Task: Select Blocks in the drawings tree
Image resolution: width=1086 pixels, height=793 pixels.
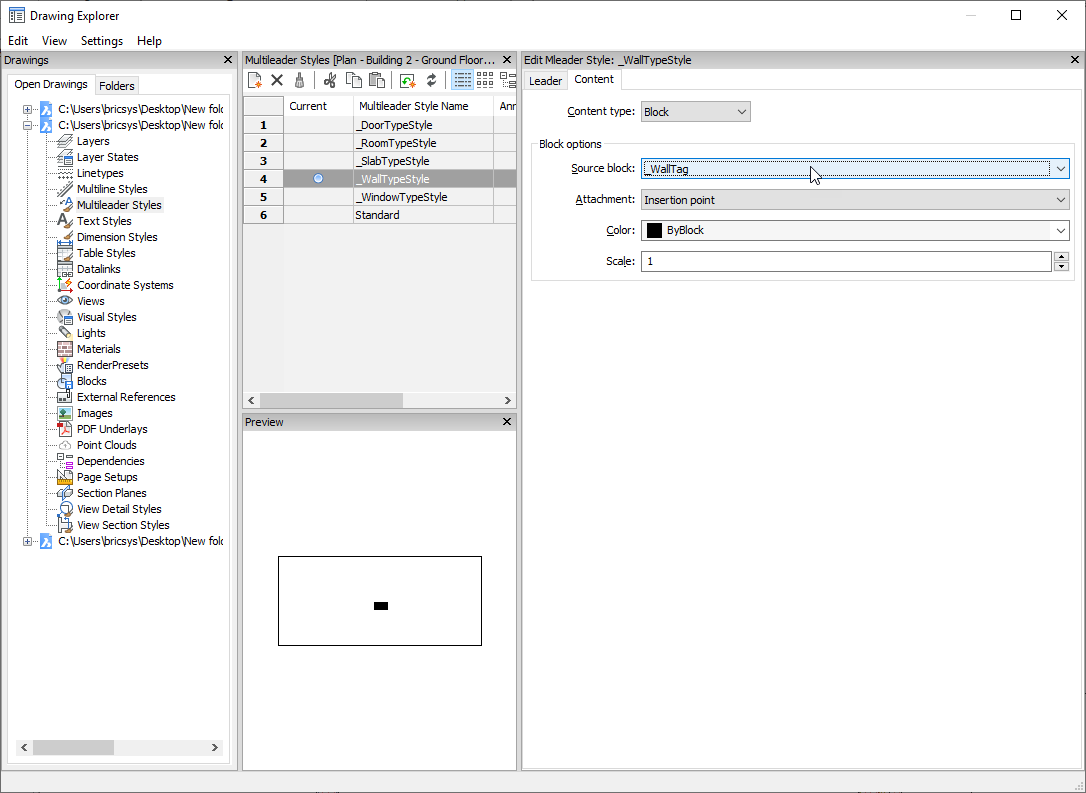Action: pos(91,381)
